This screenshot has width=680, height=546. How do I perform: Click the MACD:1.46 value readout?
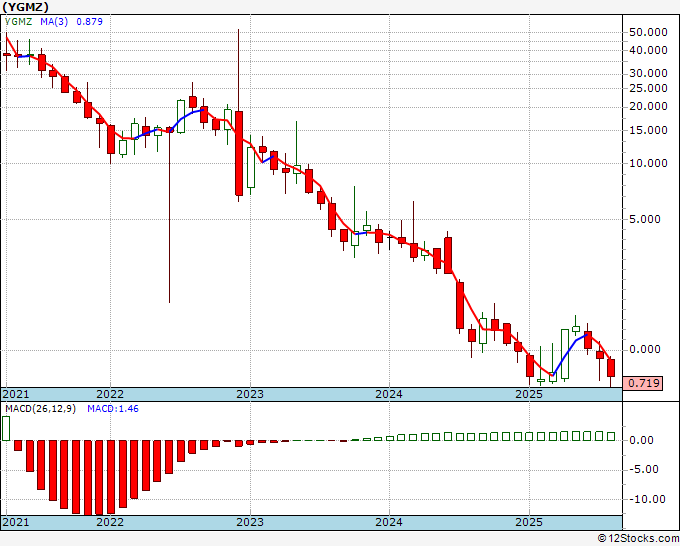[x=113, y=409]
